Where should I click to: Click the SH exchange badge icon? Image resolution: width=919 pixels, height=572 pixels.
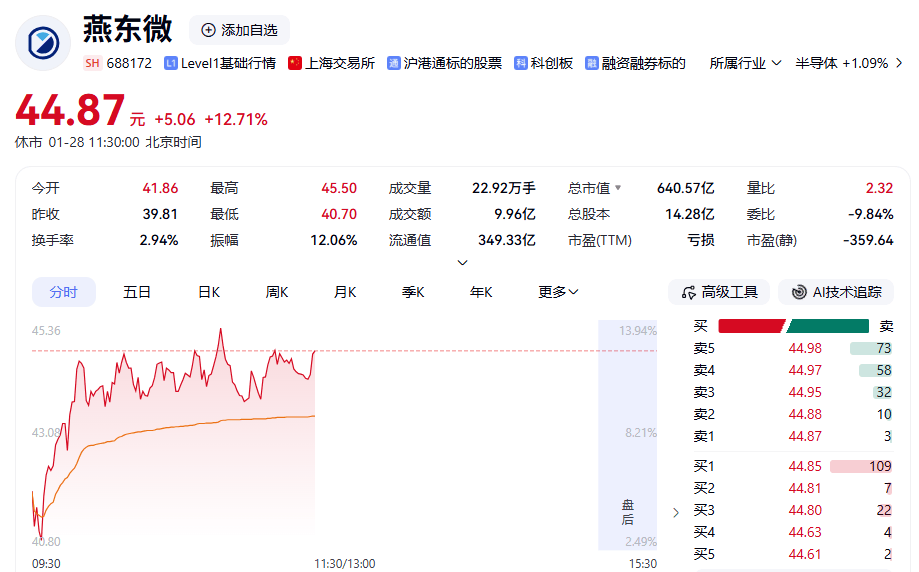(92, 63)
